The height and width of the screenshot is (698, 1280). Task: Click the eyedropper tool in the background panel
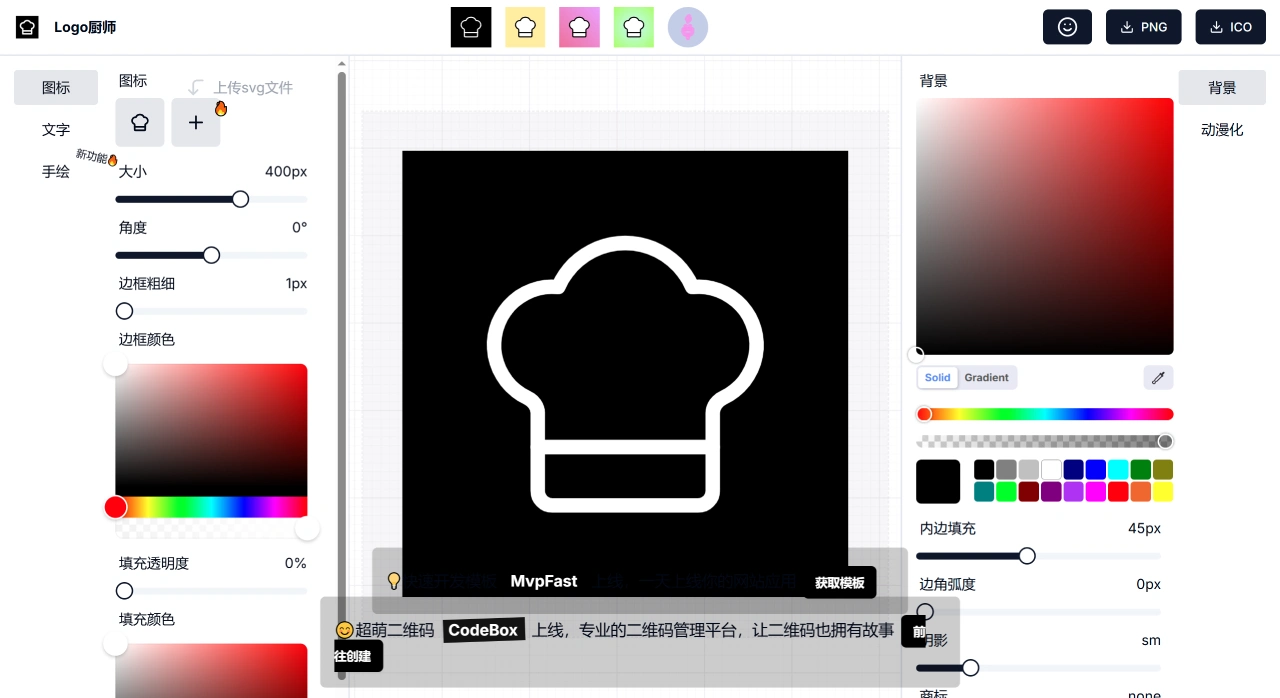pos(1158,377)
